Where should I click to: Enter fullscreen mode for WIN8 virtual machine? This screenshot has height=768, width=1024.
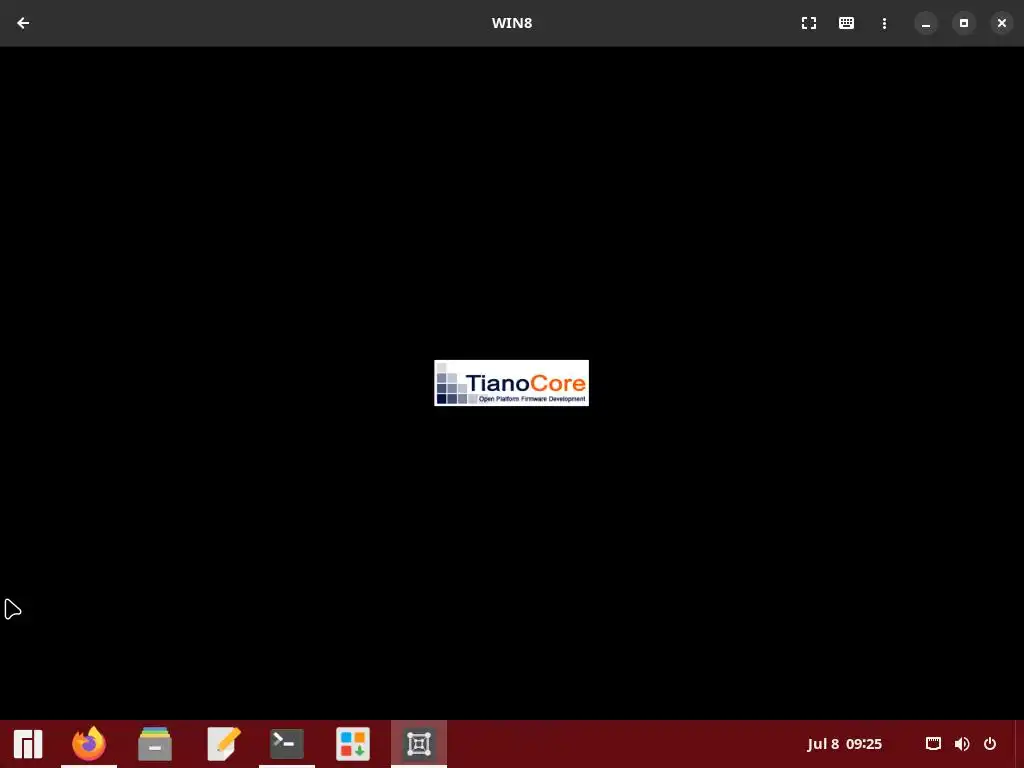pos(808,23)
